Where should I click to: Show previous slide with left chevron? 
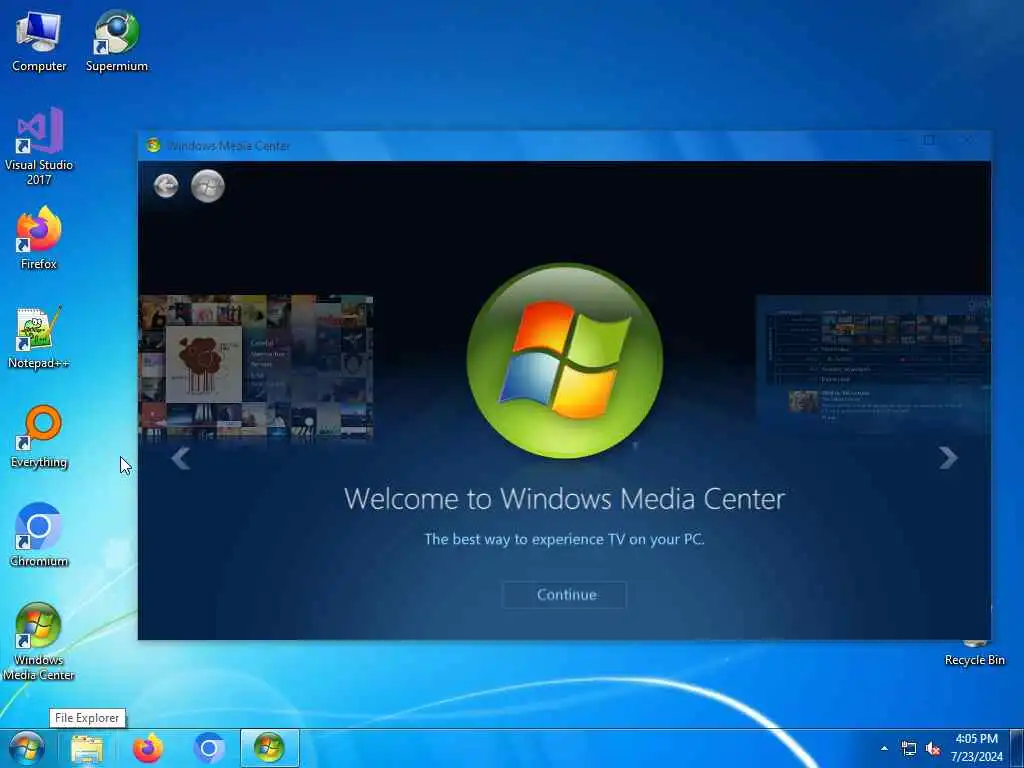(180, 458)
